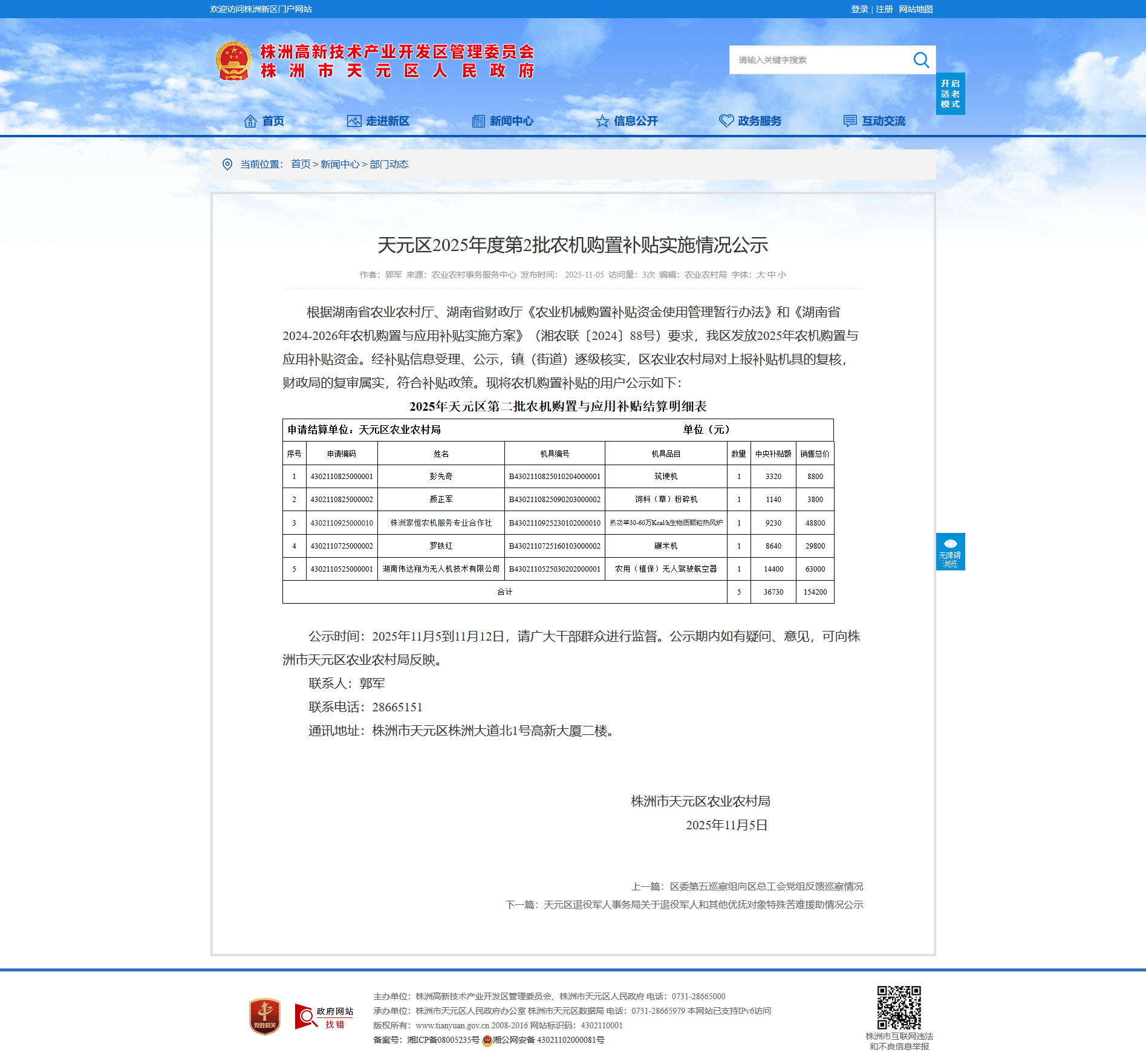Viewport: 1146px width, 1064px height.
Task: Click the accessibility eye icon on the right
Action: 950,544
